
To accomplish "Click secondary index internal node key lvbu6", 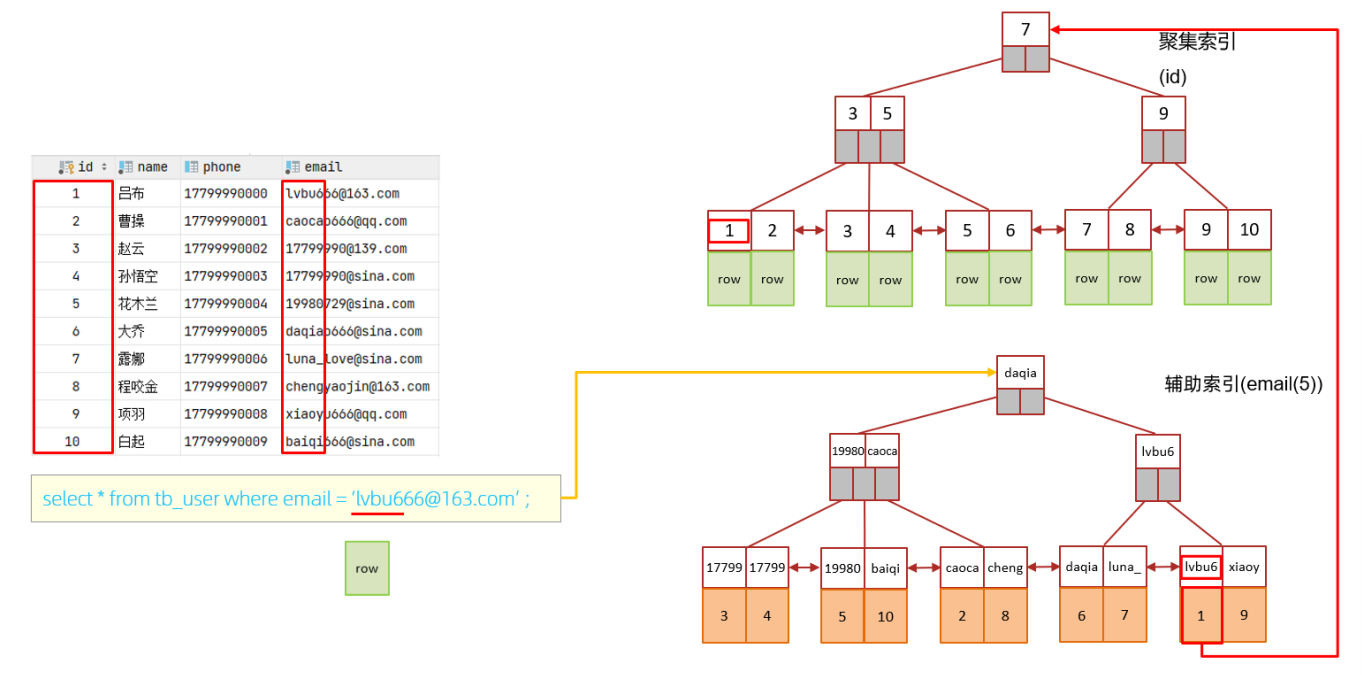I will pyautogui.click(x=1158, y=451).
